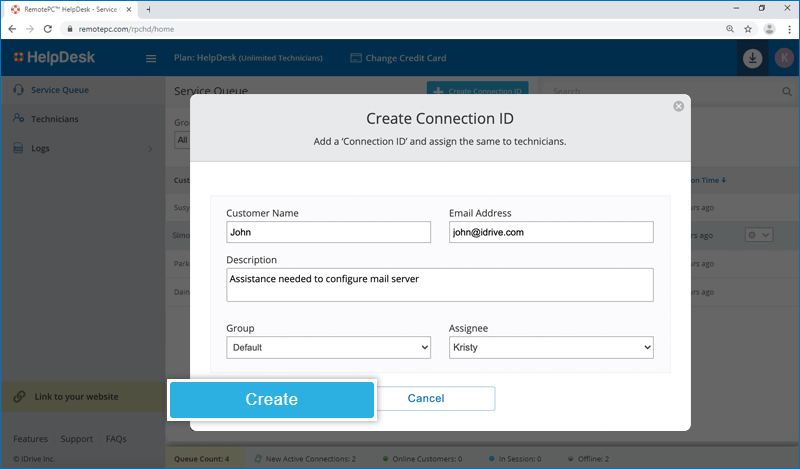Click the Cancel button

(426, 398)
